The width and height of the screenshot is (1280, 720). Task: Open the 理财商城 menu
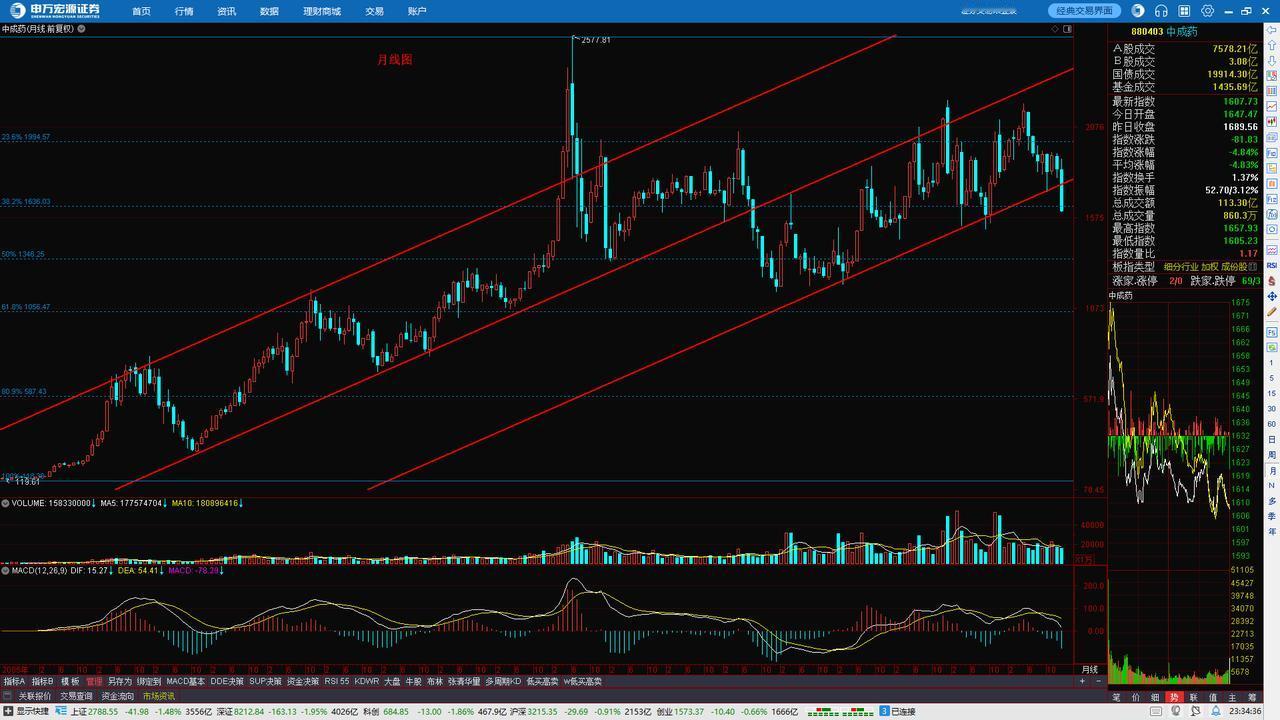pos(322,11)
